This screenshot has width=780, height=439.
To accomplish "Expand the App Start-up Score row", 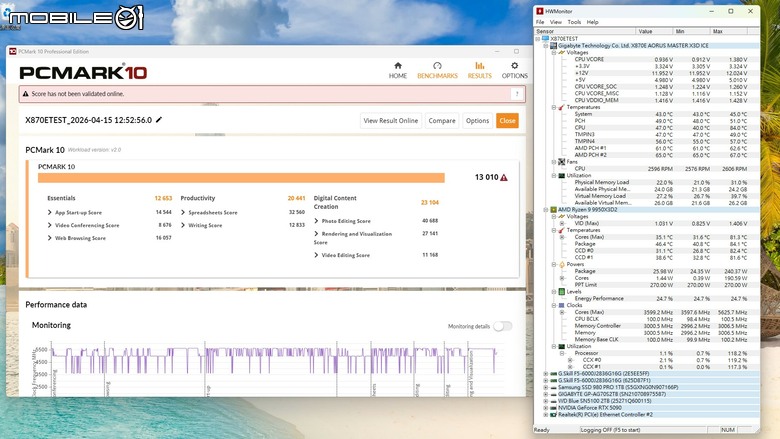I will point(49,212).
